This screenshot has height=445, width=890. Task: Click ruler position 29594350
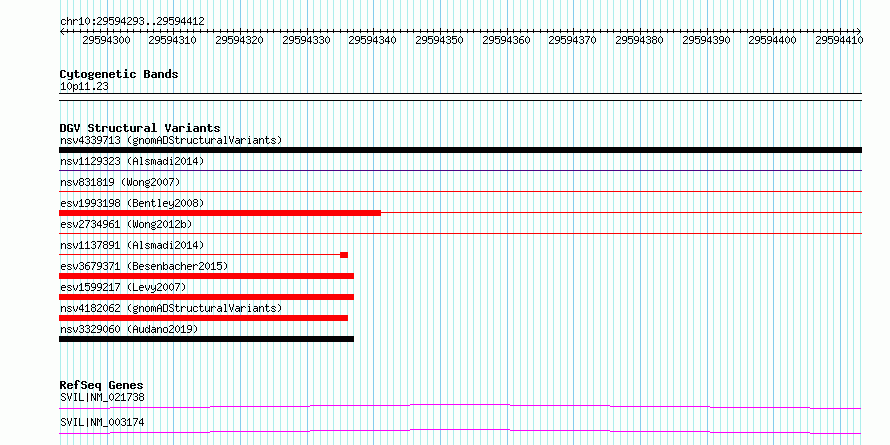(x=439, y=40)
